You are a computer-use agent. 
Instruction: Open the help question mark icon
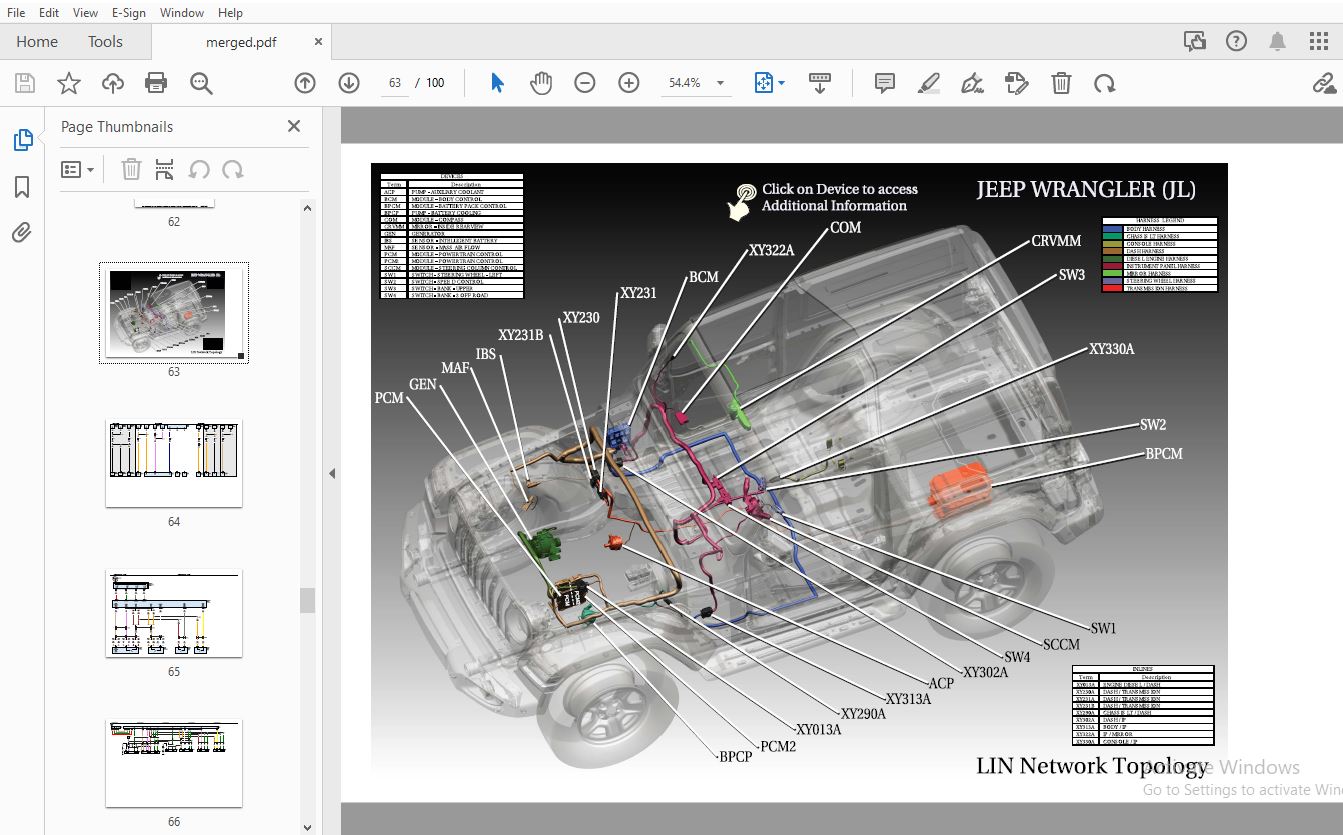[1236, 42]
